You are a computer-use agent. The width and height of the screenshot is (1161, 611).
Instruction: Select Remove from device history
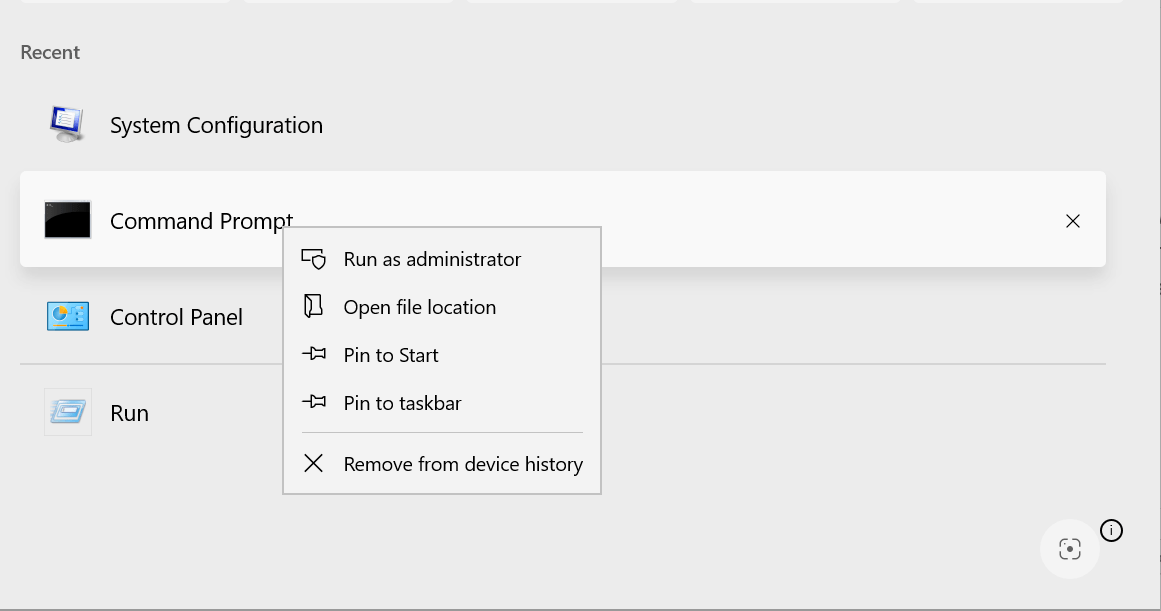(463, 464)
